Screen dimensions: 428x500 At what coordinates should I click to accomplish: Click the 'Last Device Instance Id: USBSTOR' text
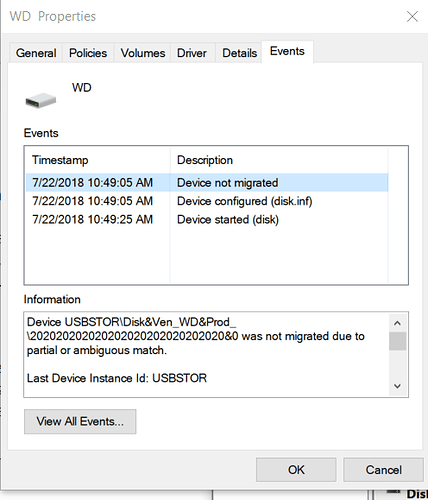coord(117,378)
